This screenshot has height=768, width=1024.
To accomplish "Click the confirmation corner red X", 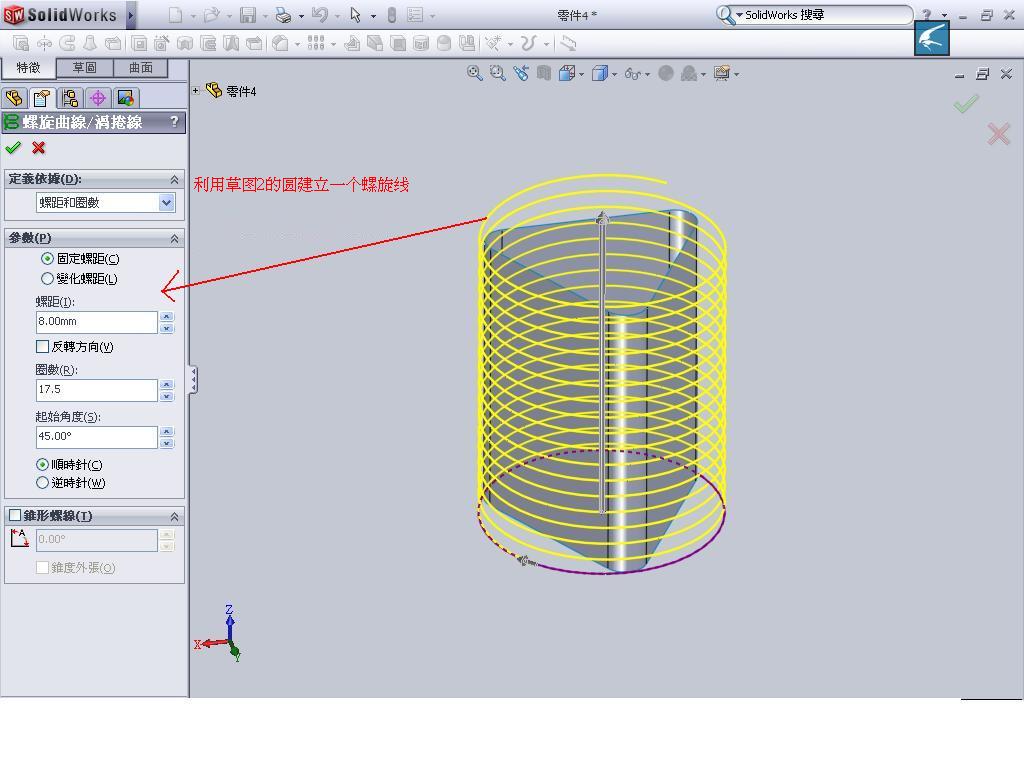I will click(999, 134).
